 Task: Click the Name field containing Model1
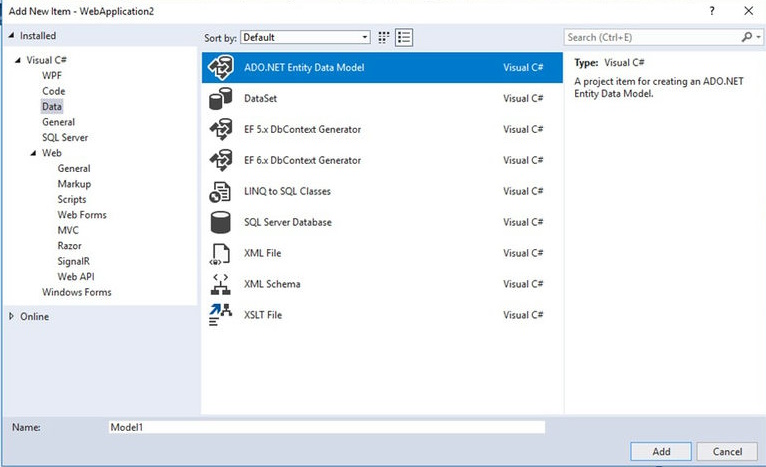click(x=327, y=427)
